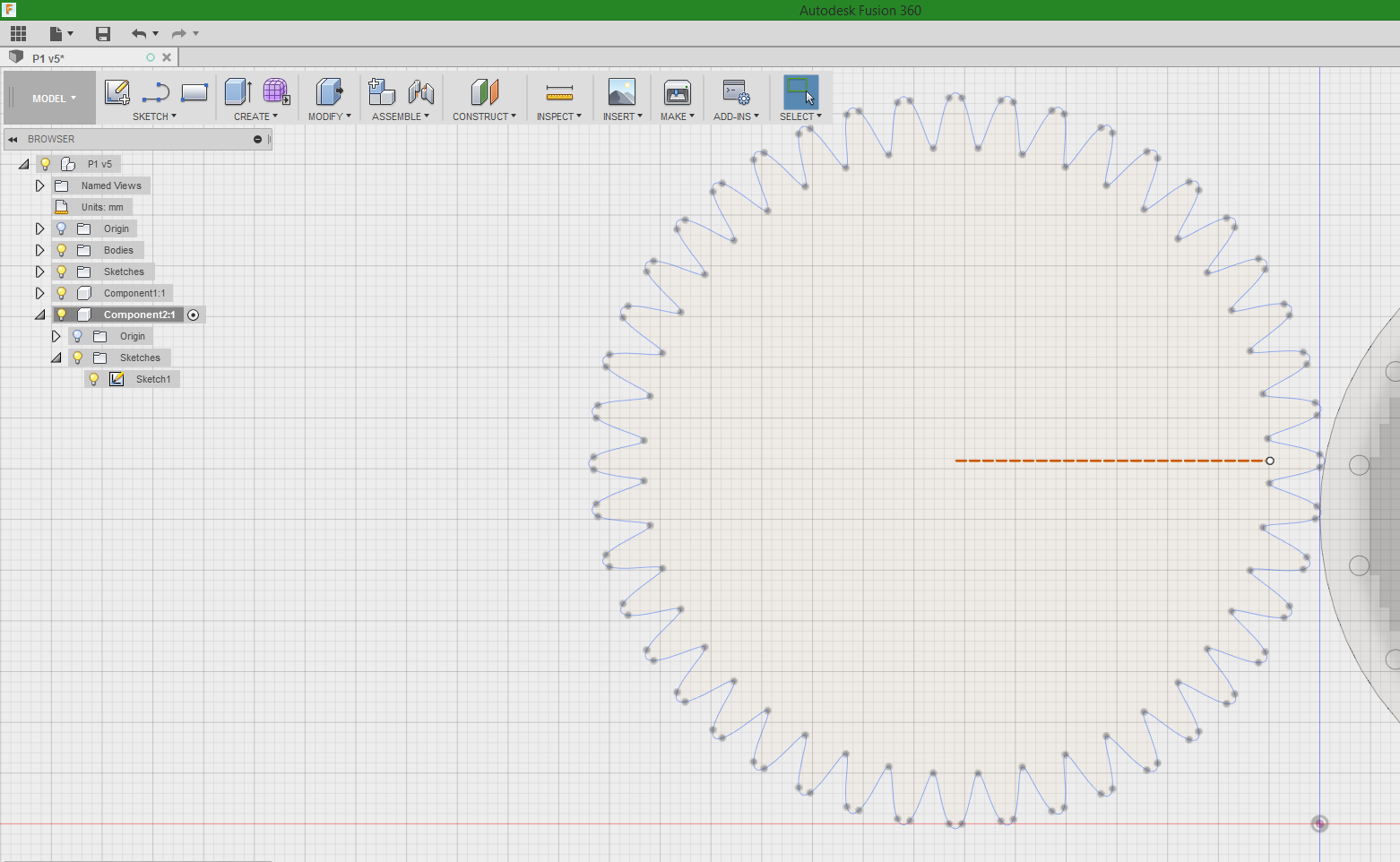1400x862 pixels.
Task: Click the browser panel options dot
Action: 257,139
